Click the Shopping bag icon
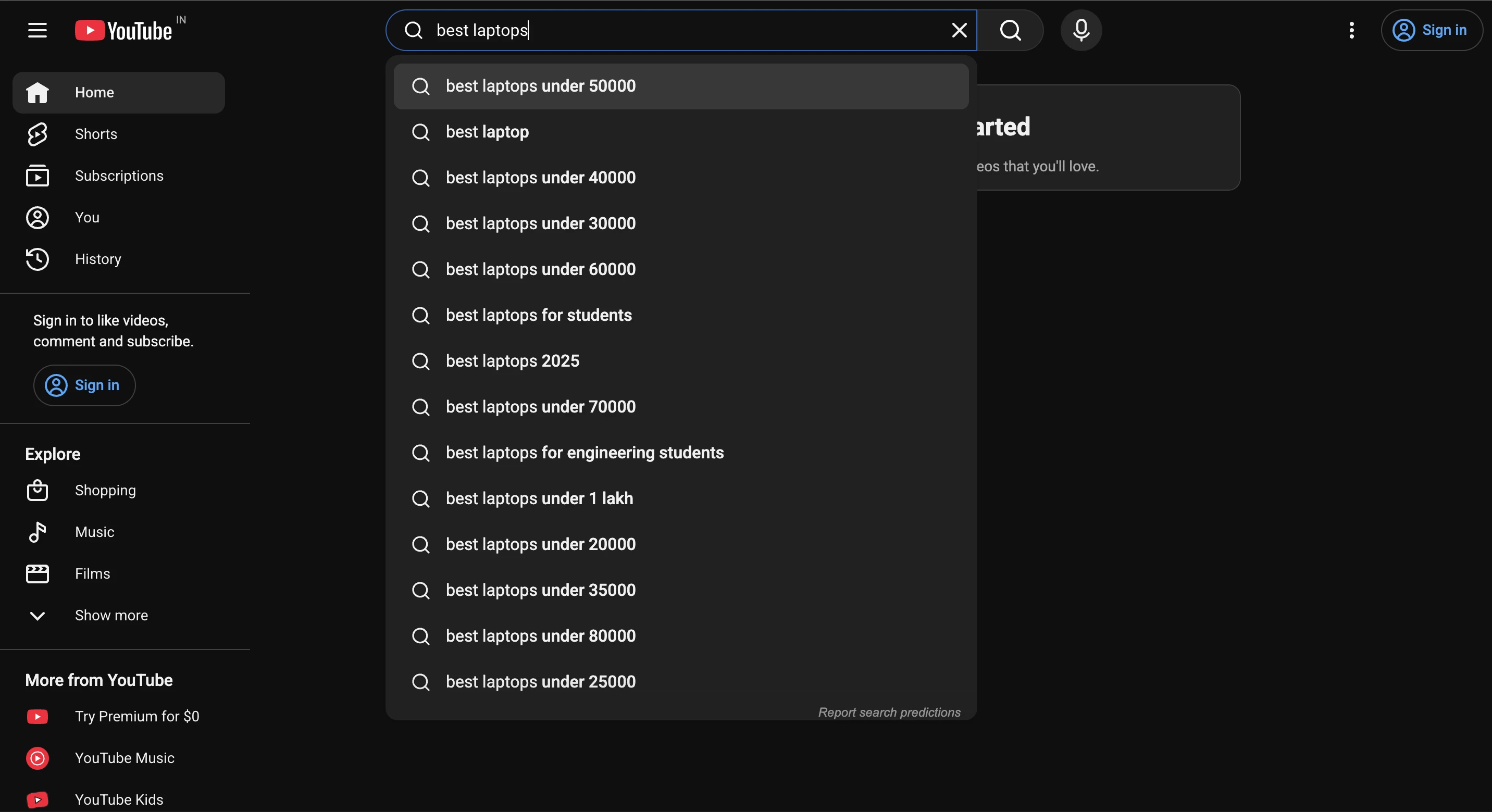The height and width of the screenshot is (812, 1492). pos(38,490)
